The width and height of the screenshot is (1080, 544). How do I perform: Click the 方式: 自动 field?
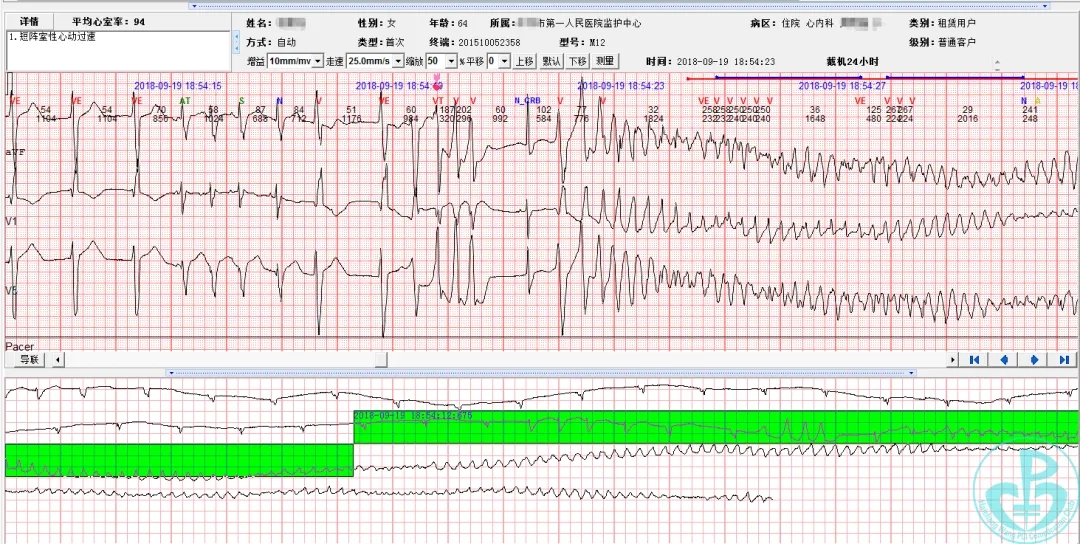271,42
